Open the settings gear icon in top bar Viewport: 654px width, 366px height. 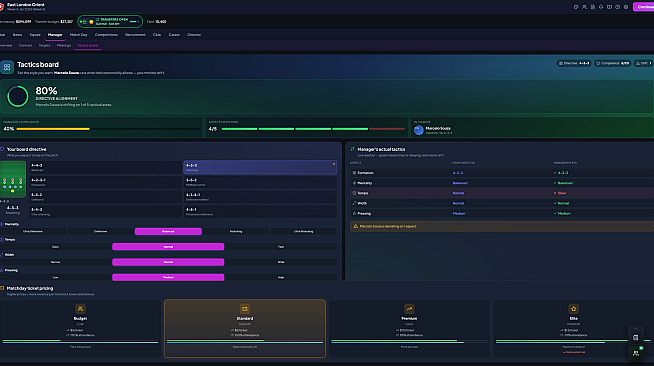point(626,7)
